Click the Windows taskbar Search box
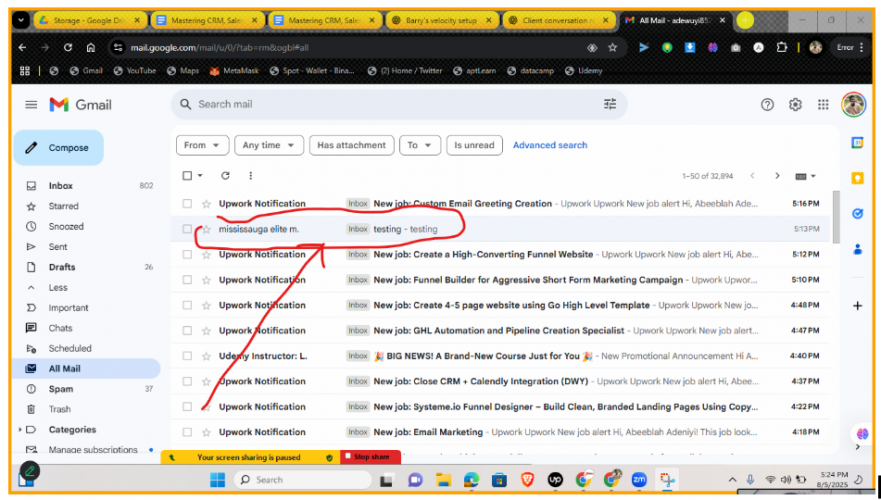881x500 pixels. tap(303, 480)
